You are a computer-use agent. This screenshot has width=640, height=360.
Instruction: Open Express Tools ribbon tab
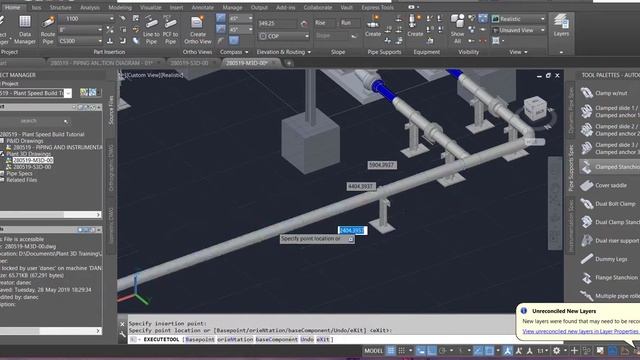coord(378,7)
